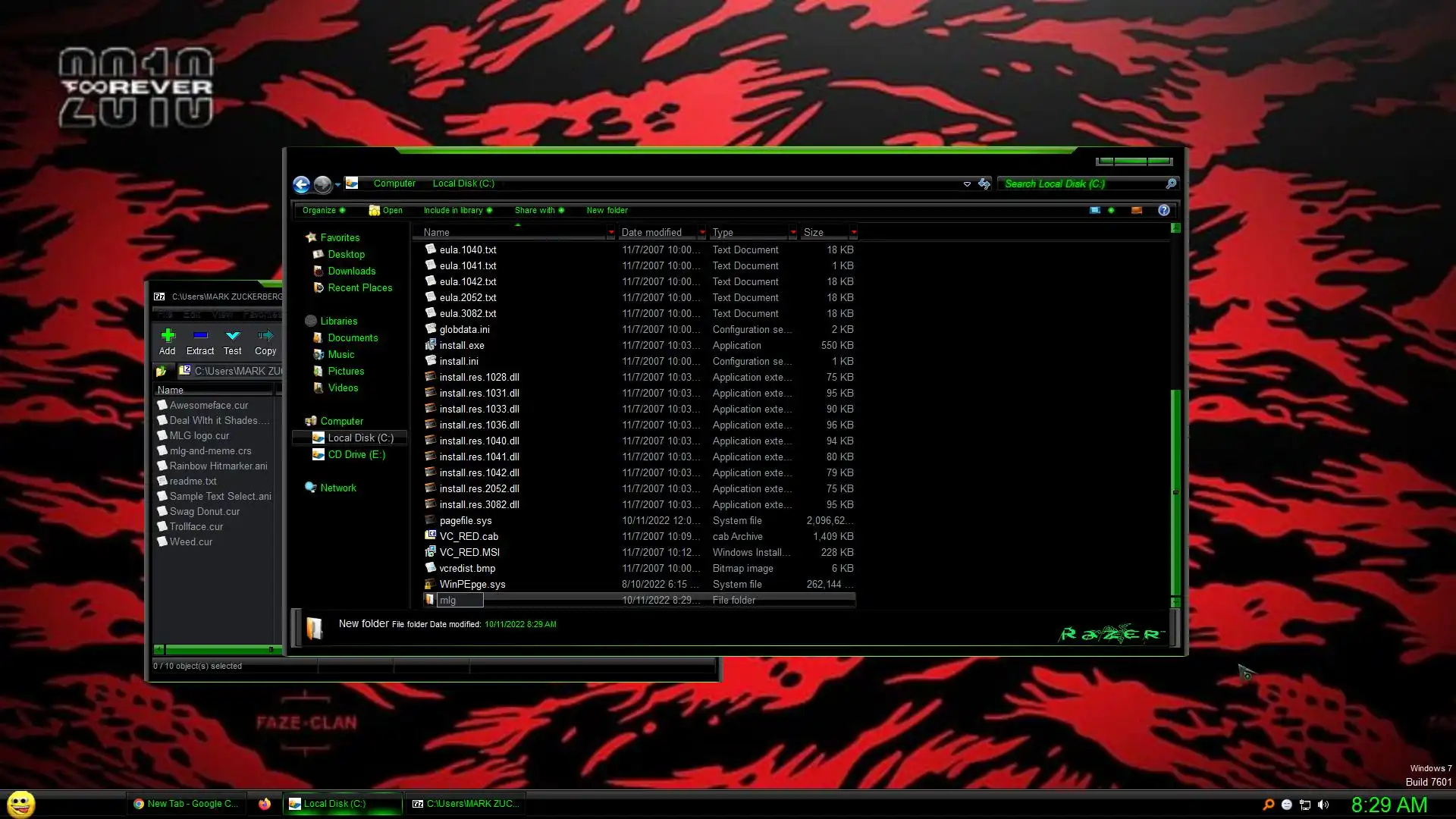The width and height of the screenshot is (1456, 819).
Task: Click the address bar refresh icon
Action: 984,184
